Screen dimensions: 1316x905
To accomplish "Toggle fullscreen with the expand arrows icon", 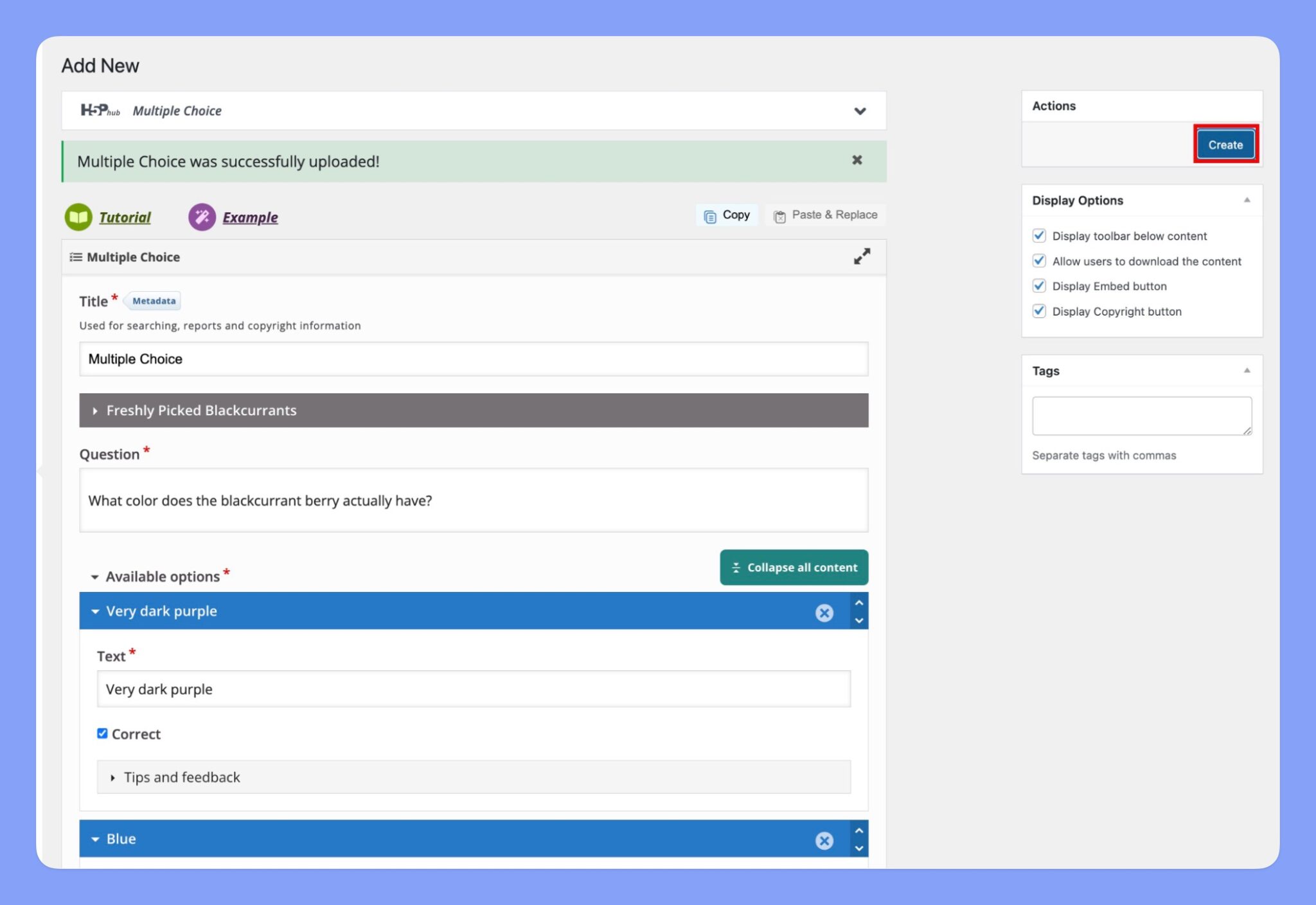I will pos(862,256).
